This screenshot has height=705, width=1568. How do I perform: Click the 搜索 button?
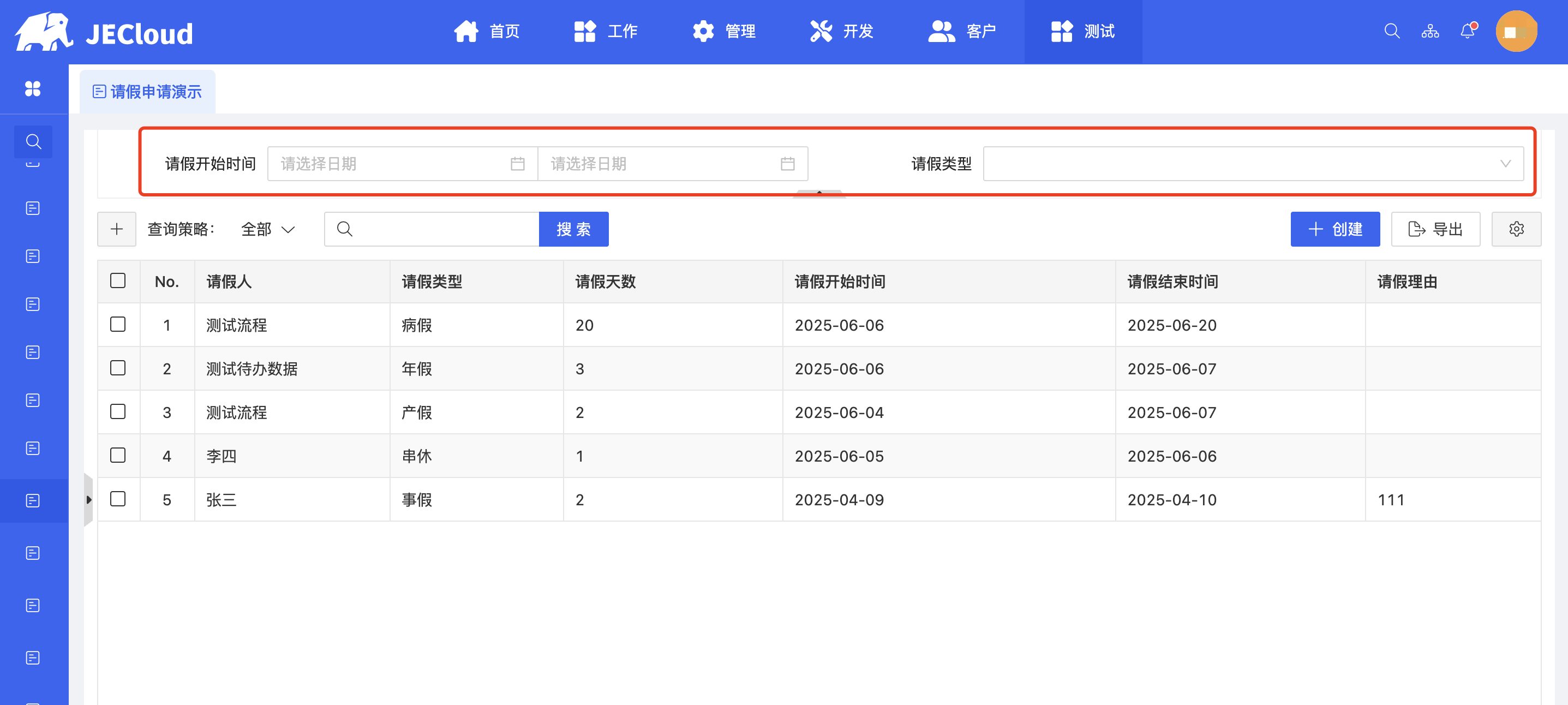pyautogui.click(x=573, y=229)
